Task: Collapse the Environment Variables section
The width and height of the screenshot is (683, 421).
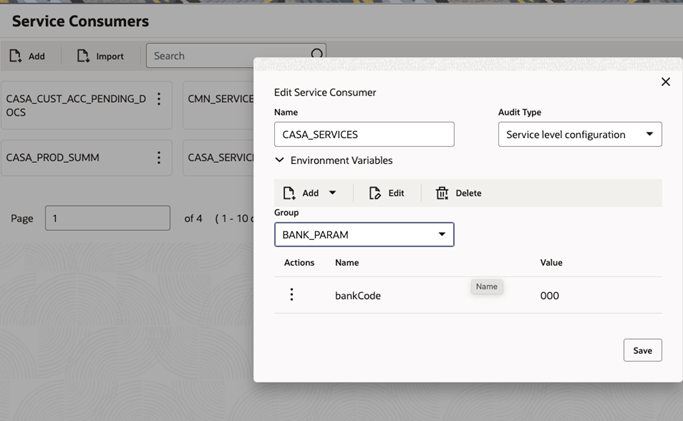Action: tap(280, 160)
